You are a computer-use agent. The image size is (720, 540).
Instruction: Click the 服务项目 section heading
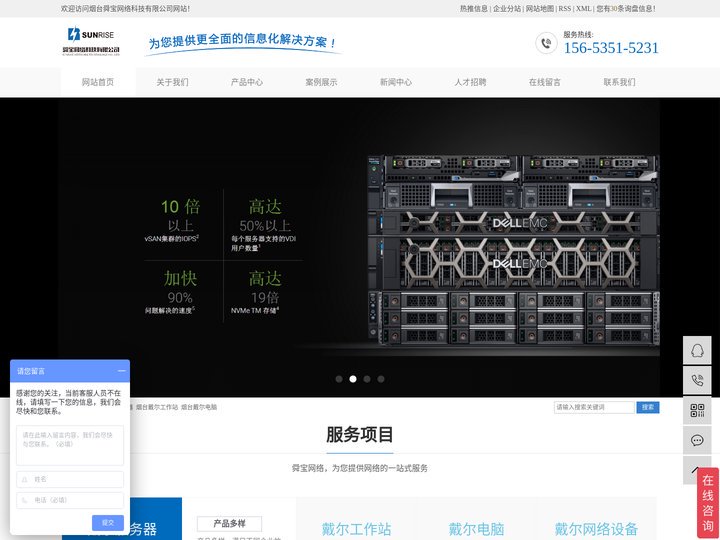[x=360, y=434]
